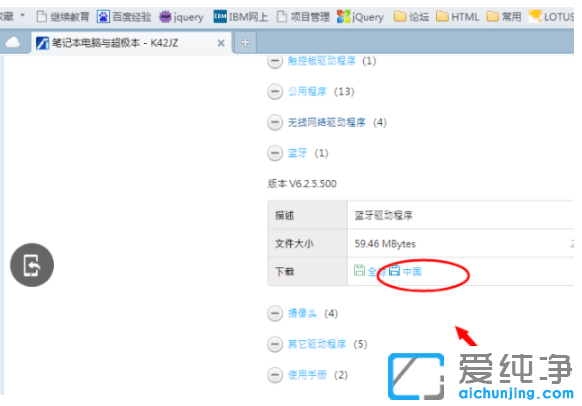Screen dimensions: 582x406
Task: Toggle the 摄像头 (4) section circle
Action: (x=275, y=314)
